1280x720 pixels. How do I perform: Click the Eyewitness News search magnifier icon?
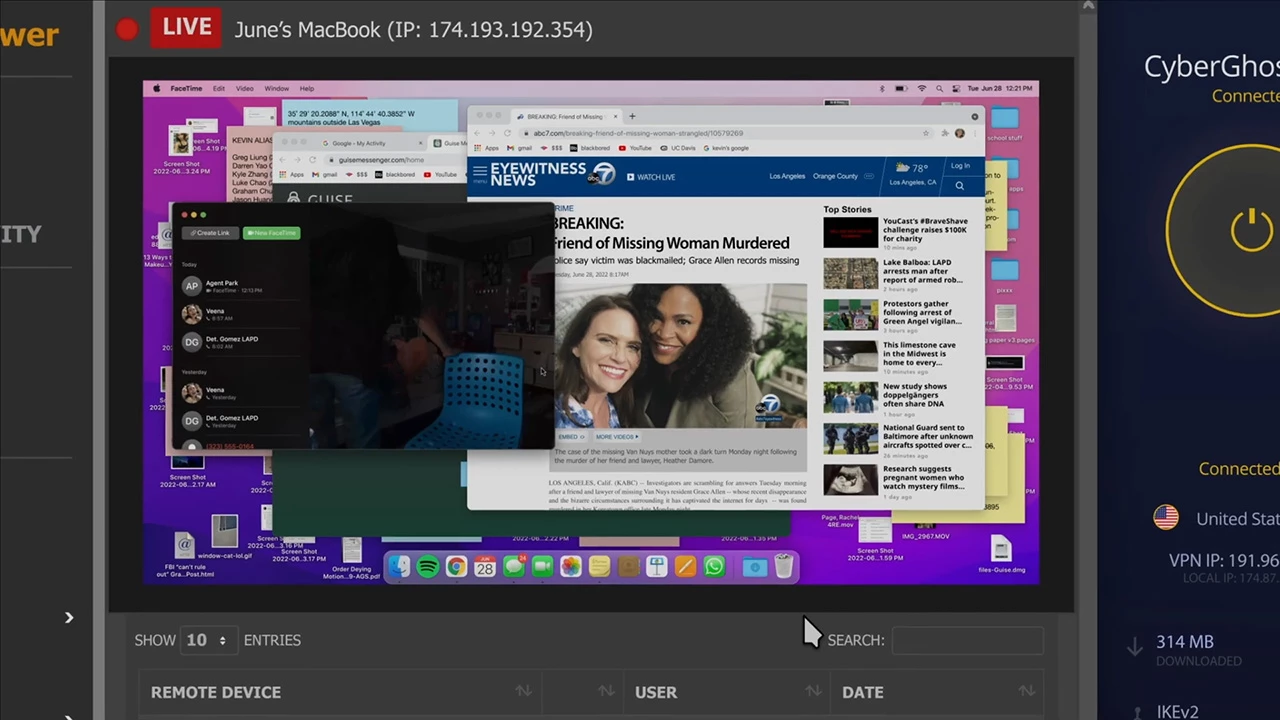[x=959, y=186]
